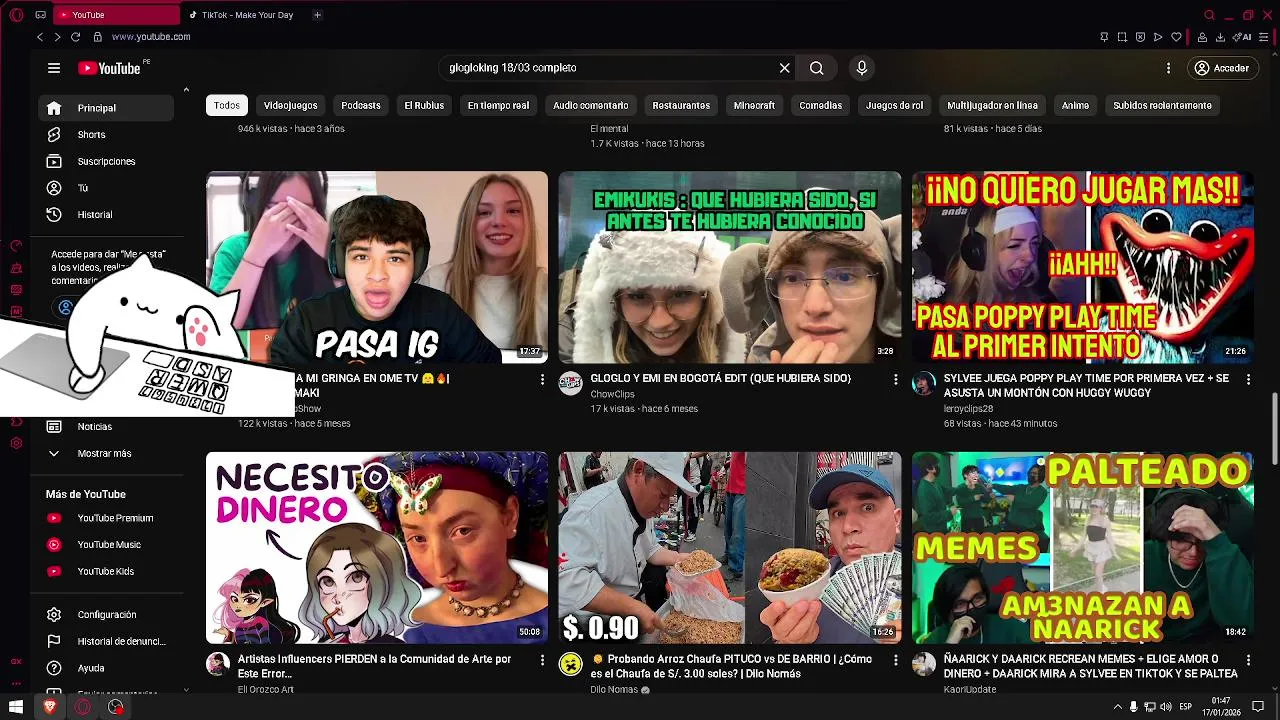
Task: Go back in browser history
Action: 40,37
